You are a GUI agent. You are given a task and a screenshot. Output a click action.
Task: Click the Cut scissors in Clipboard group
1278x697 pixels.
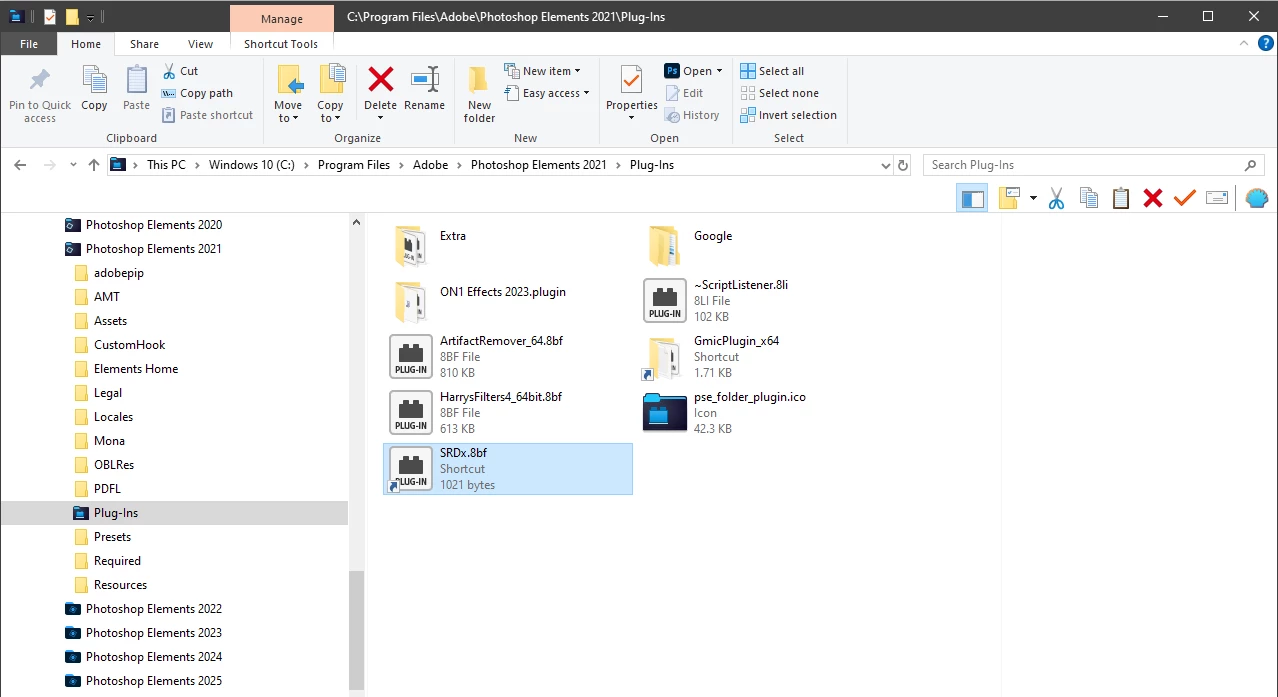[169, 71]
